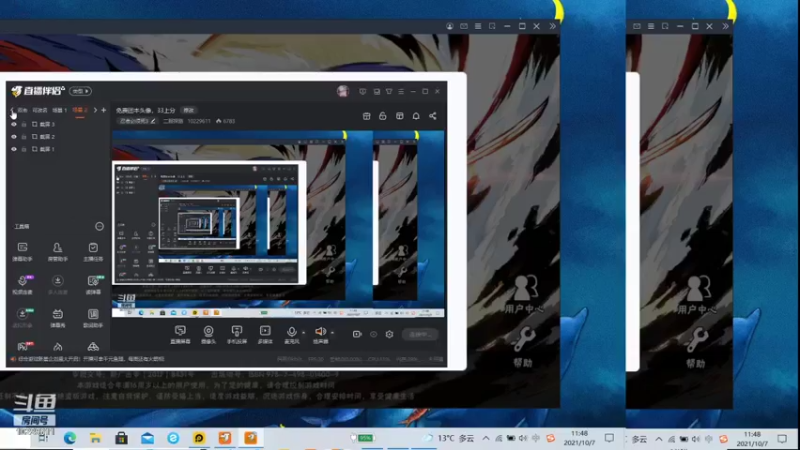Open the user avatar in companion title bar

(x=343, y=91)
